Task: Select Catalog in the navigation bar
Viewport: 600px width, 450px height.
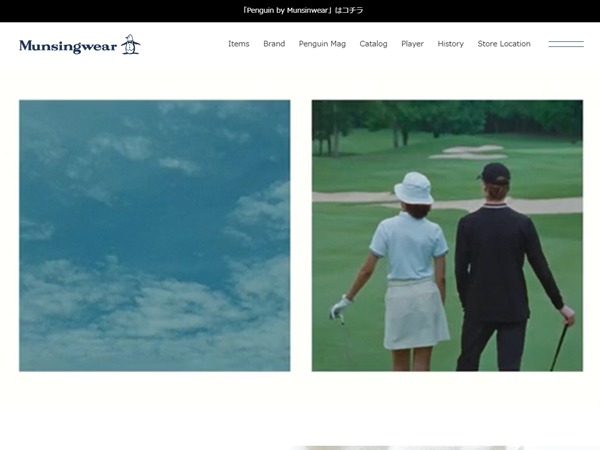Action: point(373,44)
